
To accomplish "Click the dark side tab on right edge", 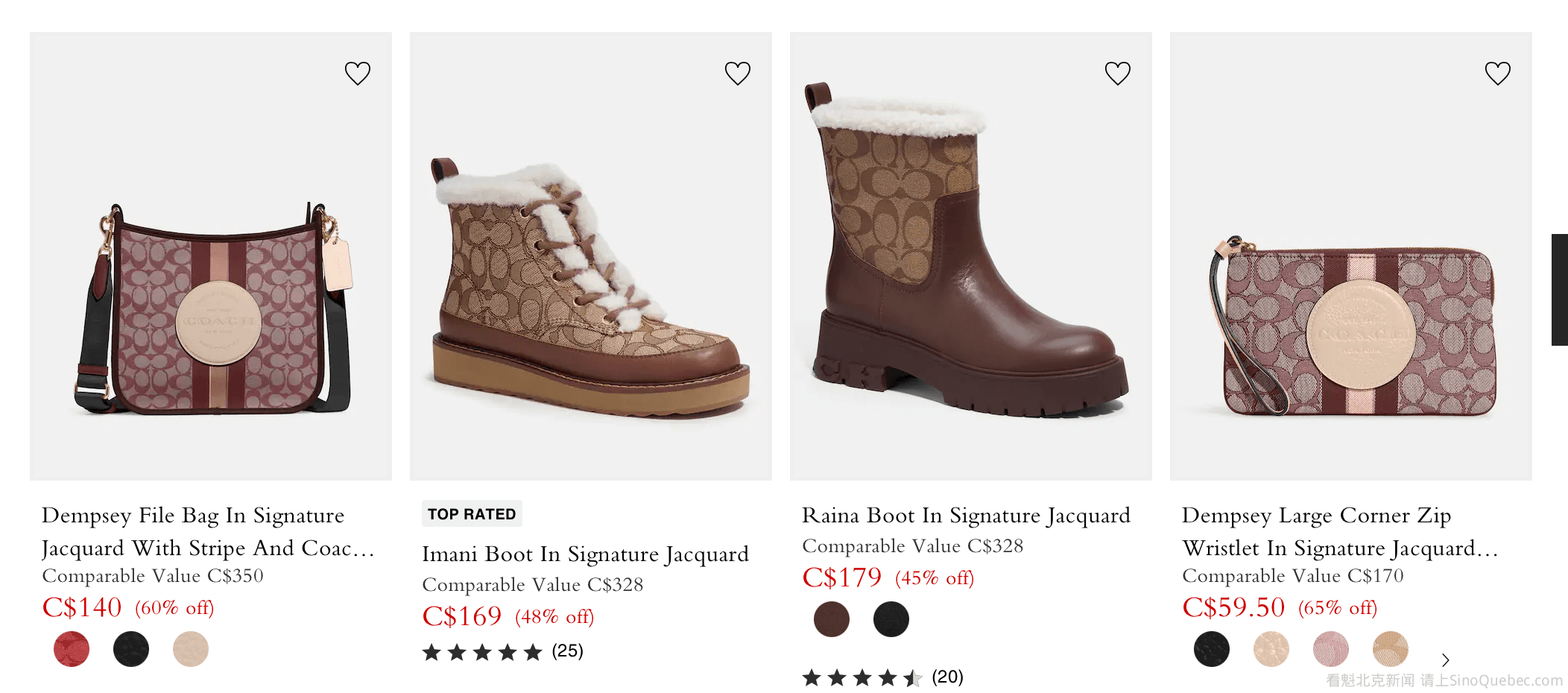I will point(1560,289).
